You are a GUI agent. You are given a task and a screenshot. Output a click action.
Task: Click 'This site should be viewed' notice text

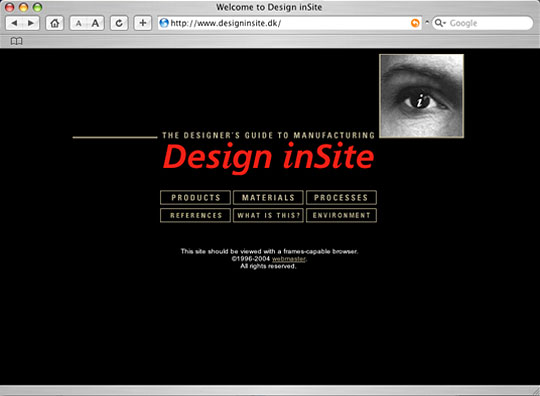269,251
